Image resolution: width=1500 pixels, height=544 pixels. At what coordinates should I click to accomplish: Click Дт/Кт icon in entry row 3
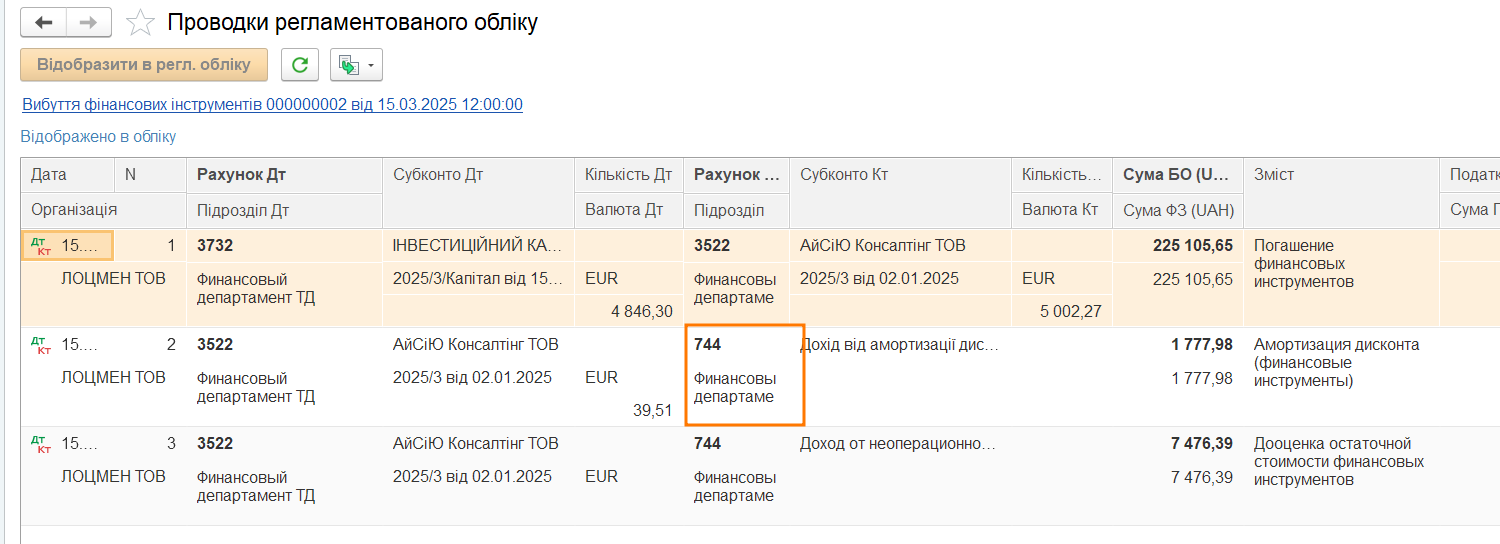(41, 444)
